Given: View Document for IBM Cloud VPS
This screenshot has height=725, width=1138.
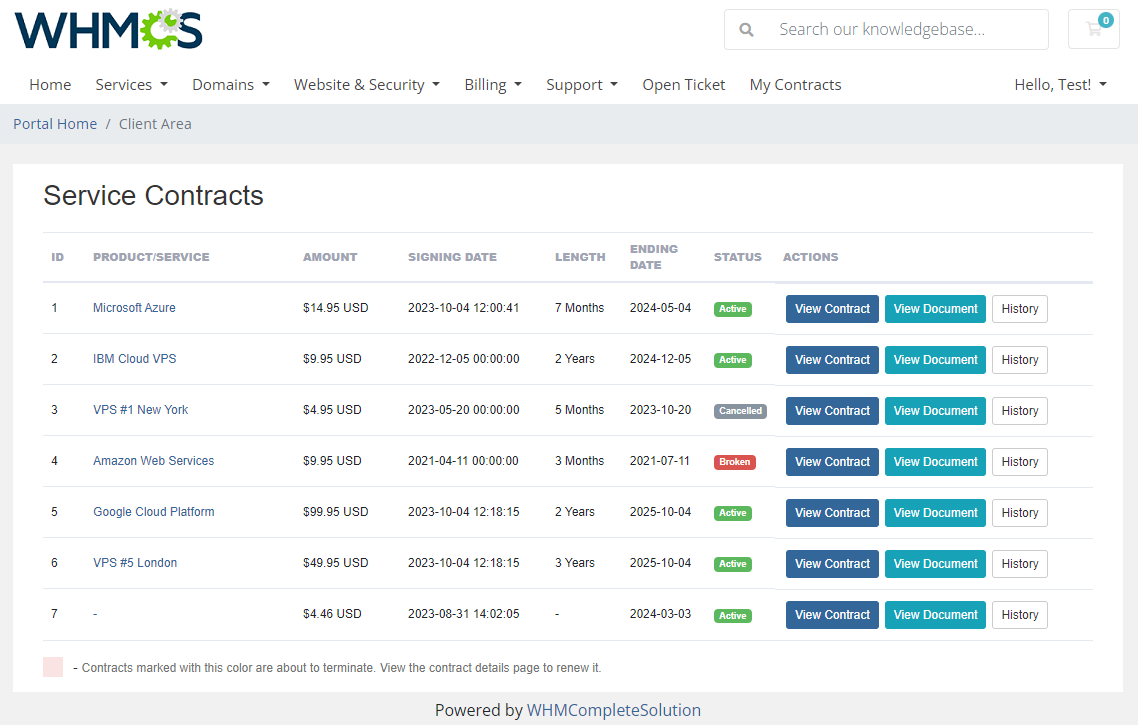Looking at the screenshot, I should (936, 360).
